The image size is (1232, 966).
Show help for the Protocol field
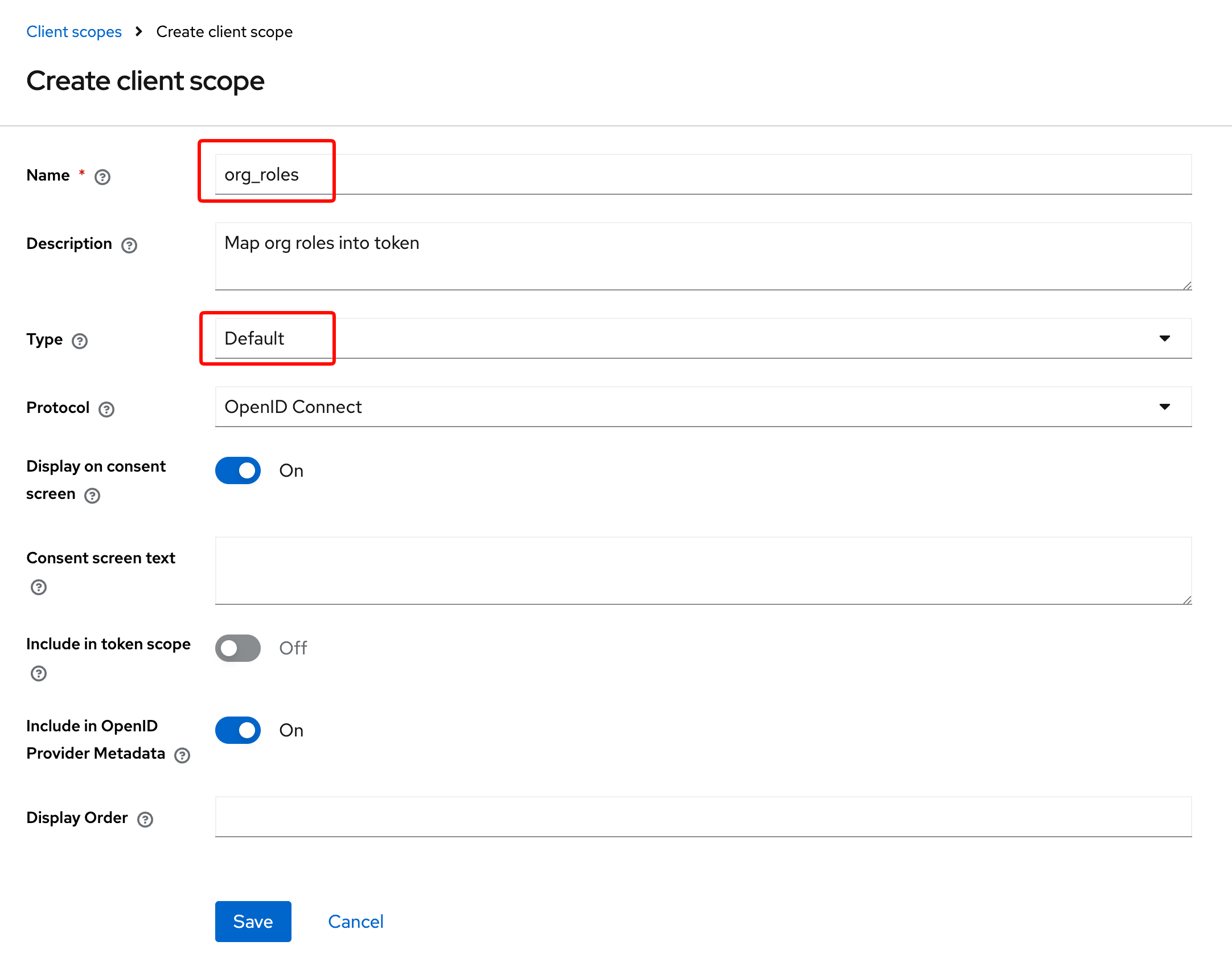click(x=106, y=410)
